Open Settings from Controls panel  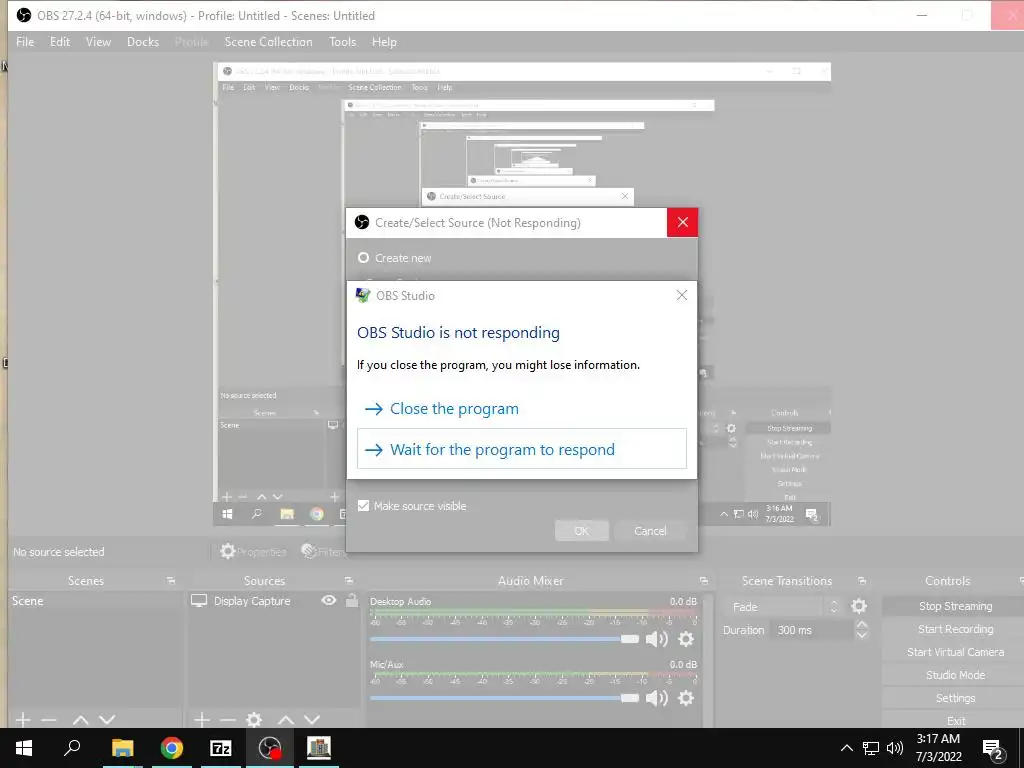pos(955,698)
